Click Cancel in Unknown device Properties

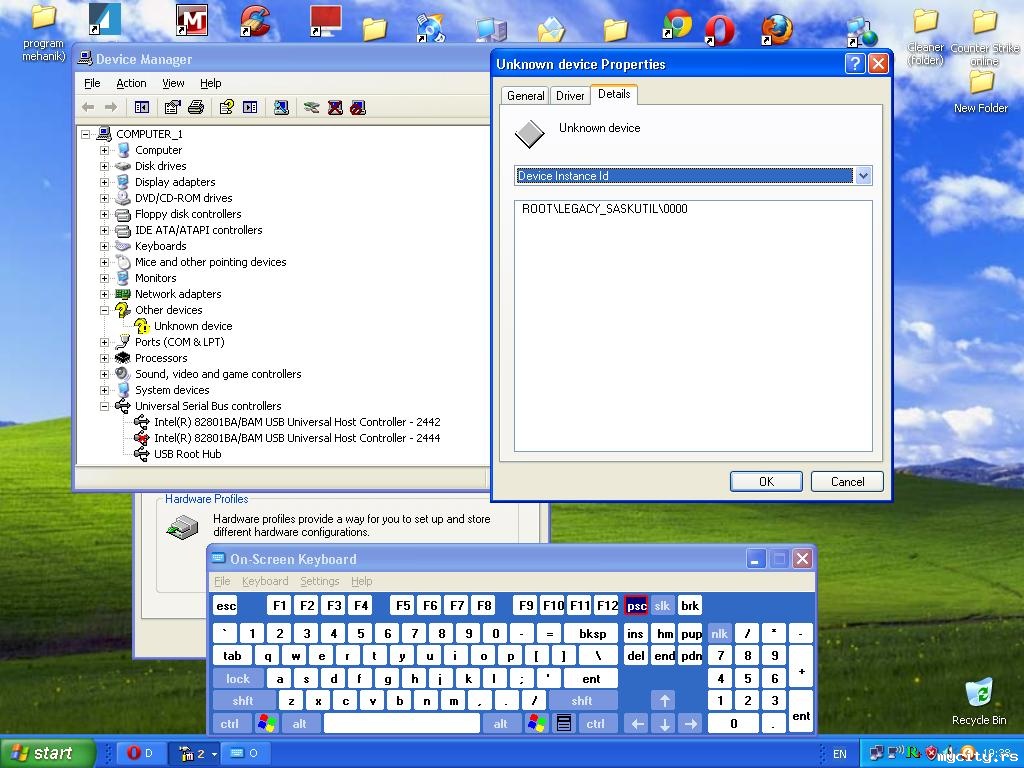tap(848, 481)
